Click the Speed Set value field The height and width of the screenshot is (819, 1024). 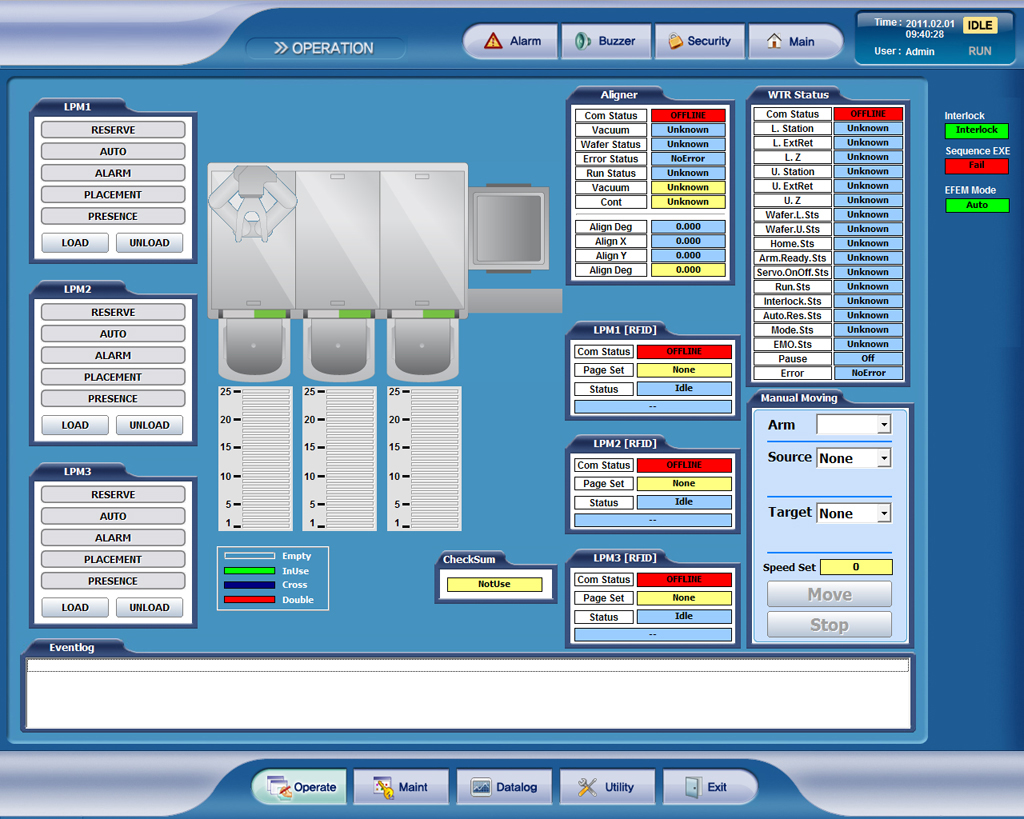(856, 567)
